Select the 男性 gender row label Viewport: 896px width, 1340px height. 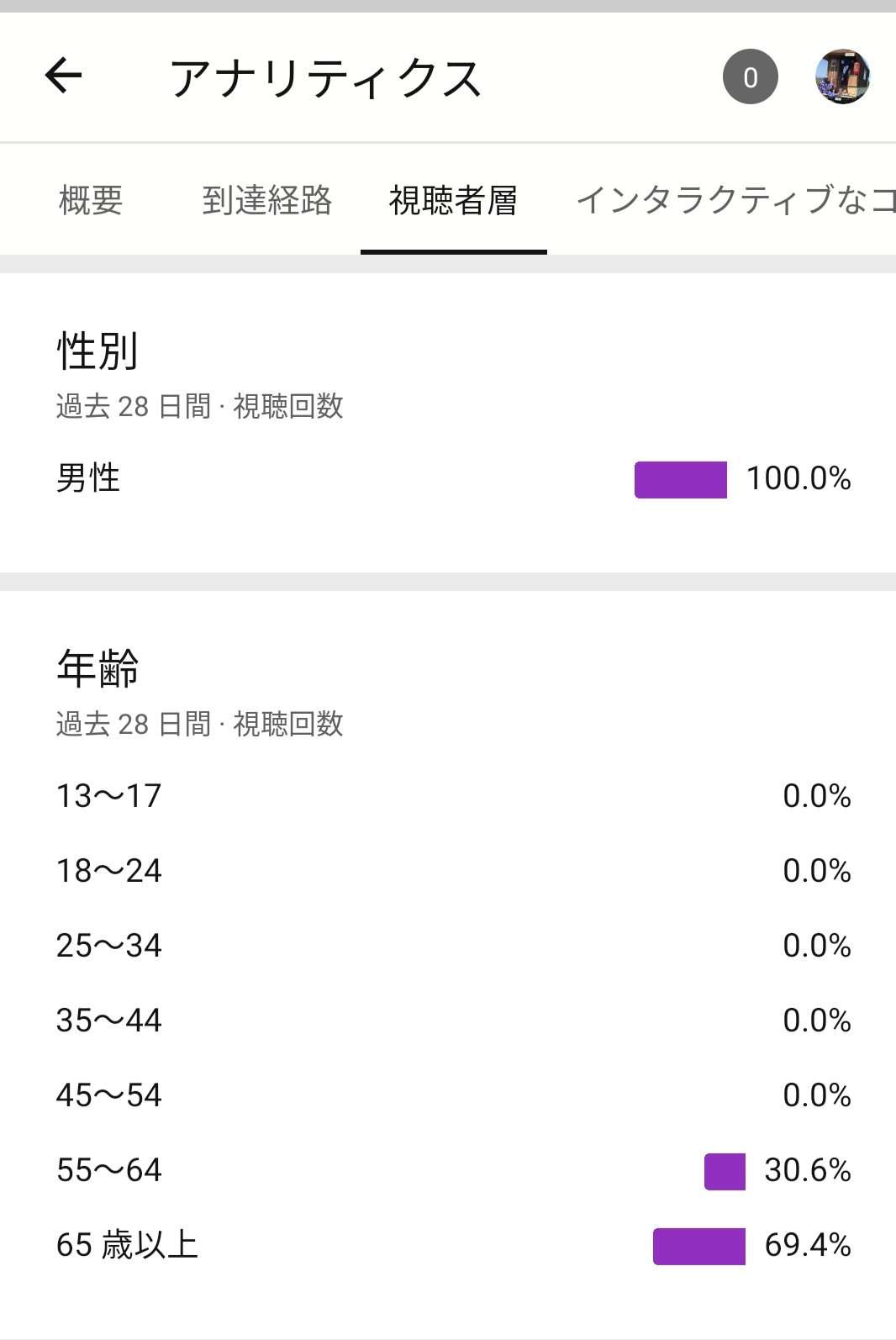click(88, 478)
